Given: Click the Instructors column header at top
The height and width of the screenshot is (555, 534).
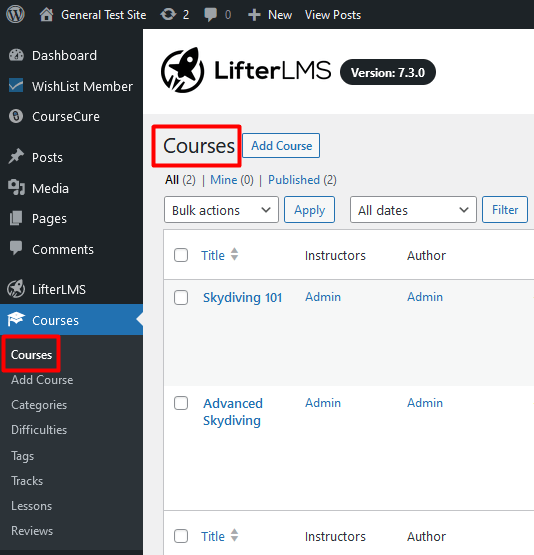Looking at the screenshot, I should click(x=335, y=255).
